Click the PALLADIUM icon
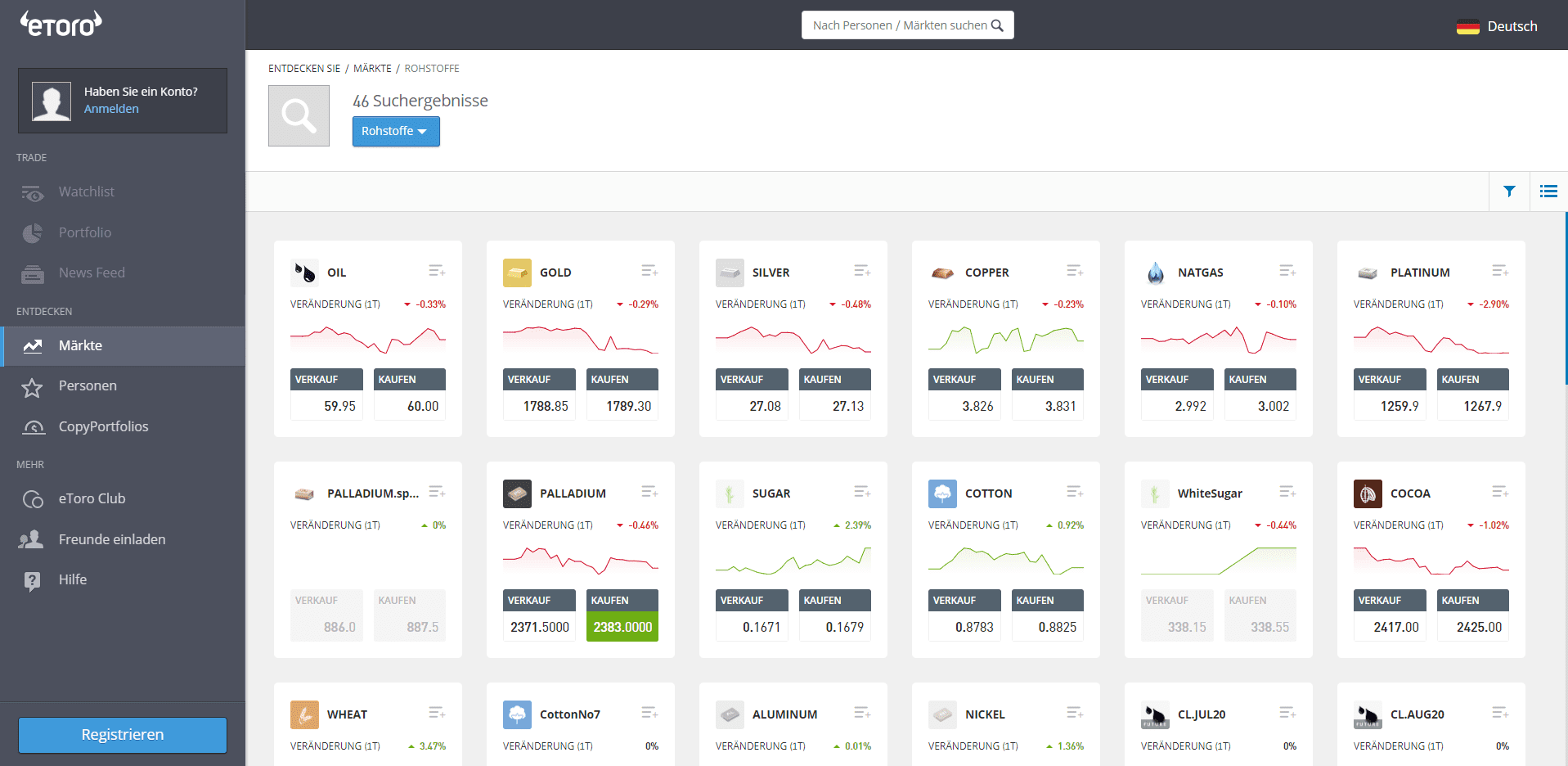 tap(517, 493)
